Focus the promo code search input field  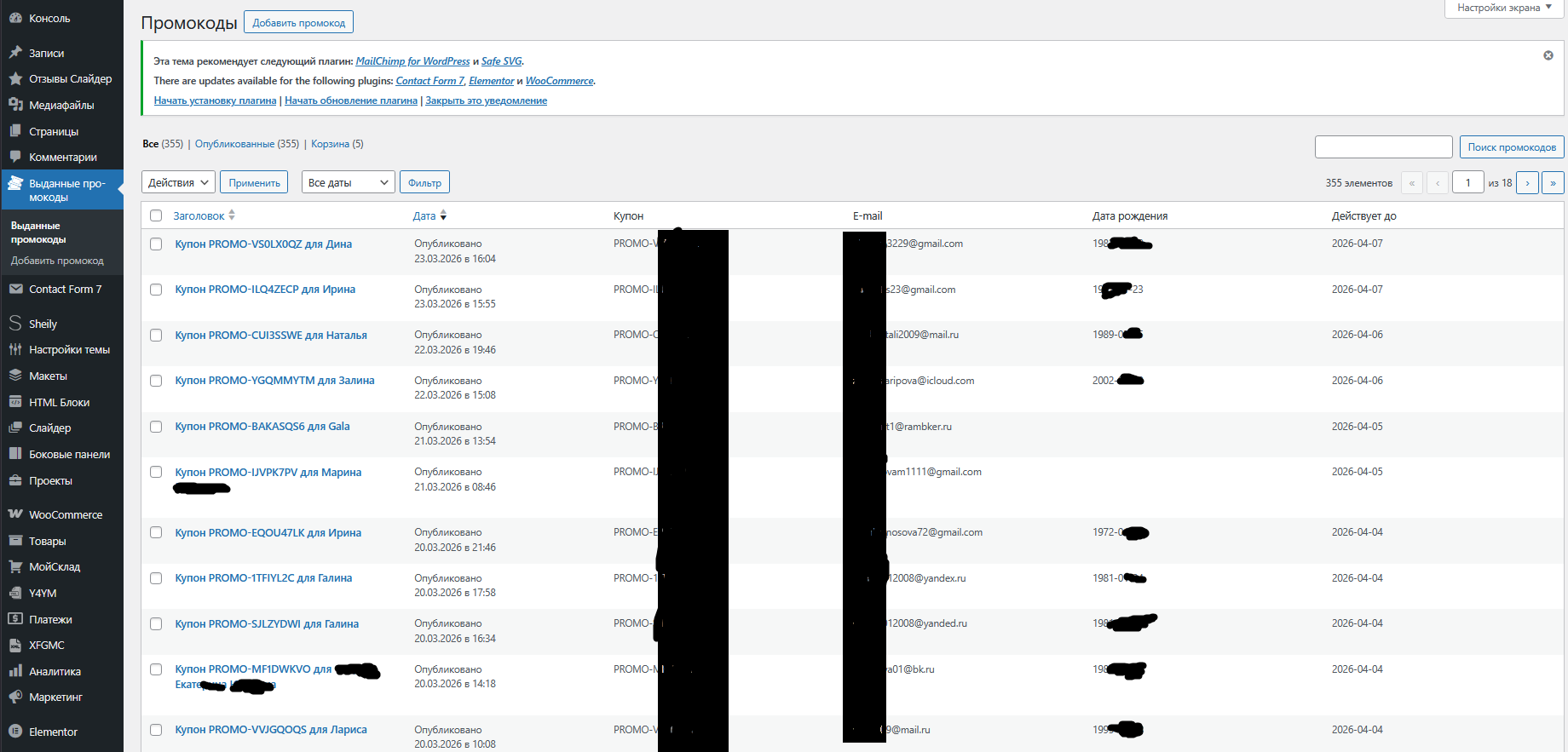tap(1384, 146)
